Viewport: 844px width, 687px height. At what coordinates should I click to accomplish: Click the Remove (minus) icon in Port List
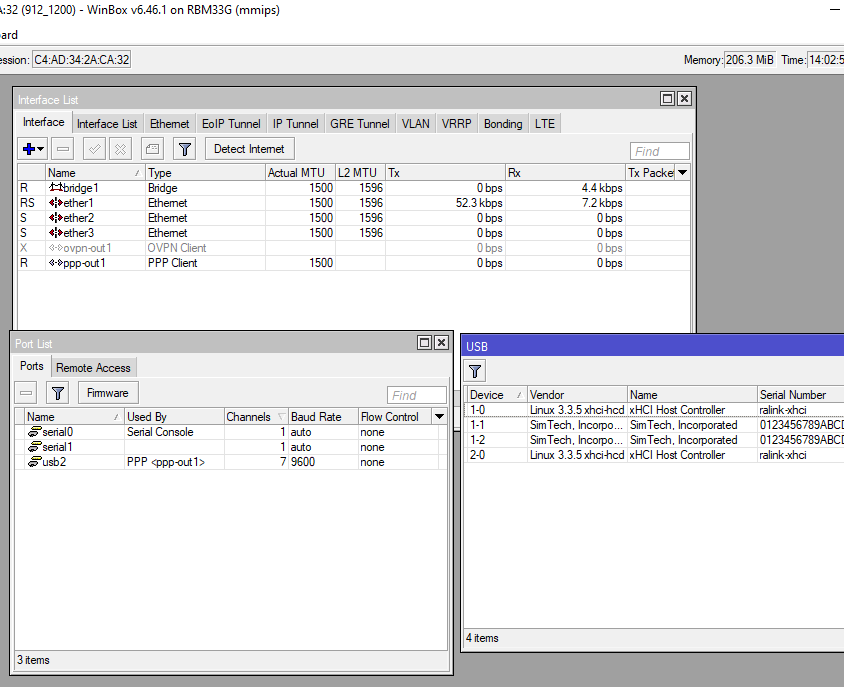[27, 393]
